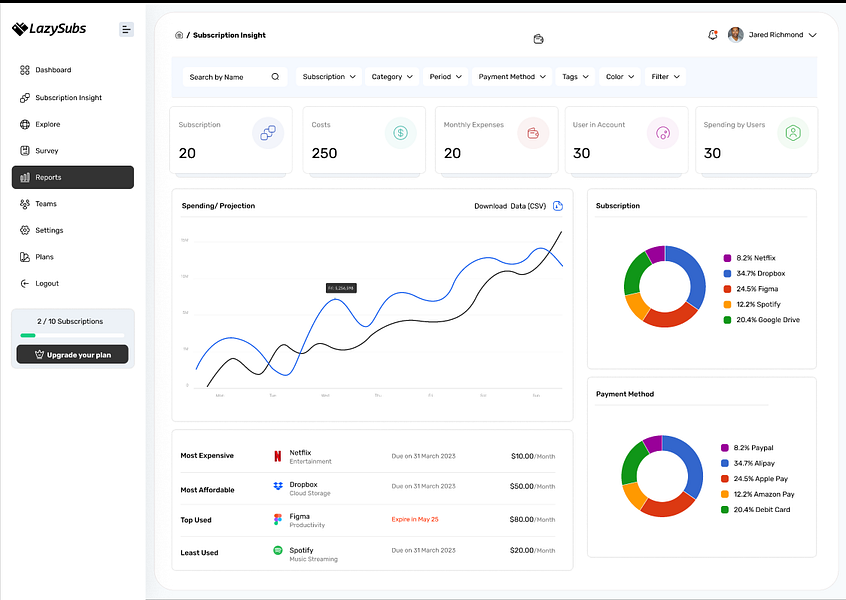Screen dimensions: 846x600
Task: Open the Subscription filter dropdown
Action: pyautogui.click(x=329, y=77)
